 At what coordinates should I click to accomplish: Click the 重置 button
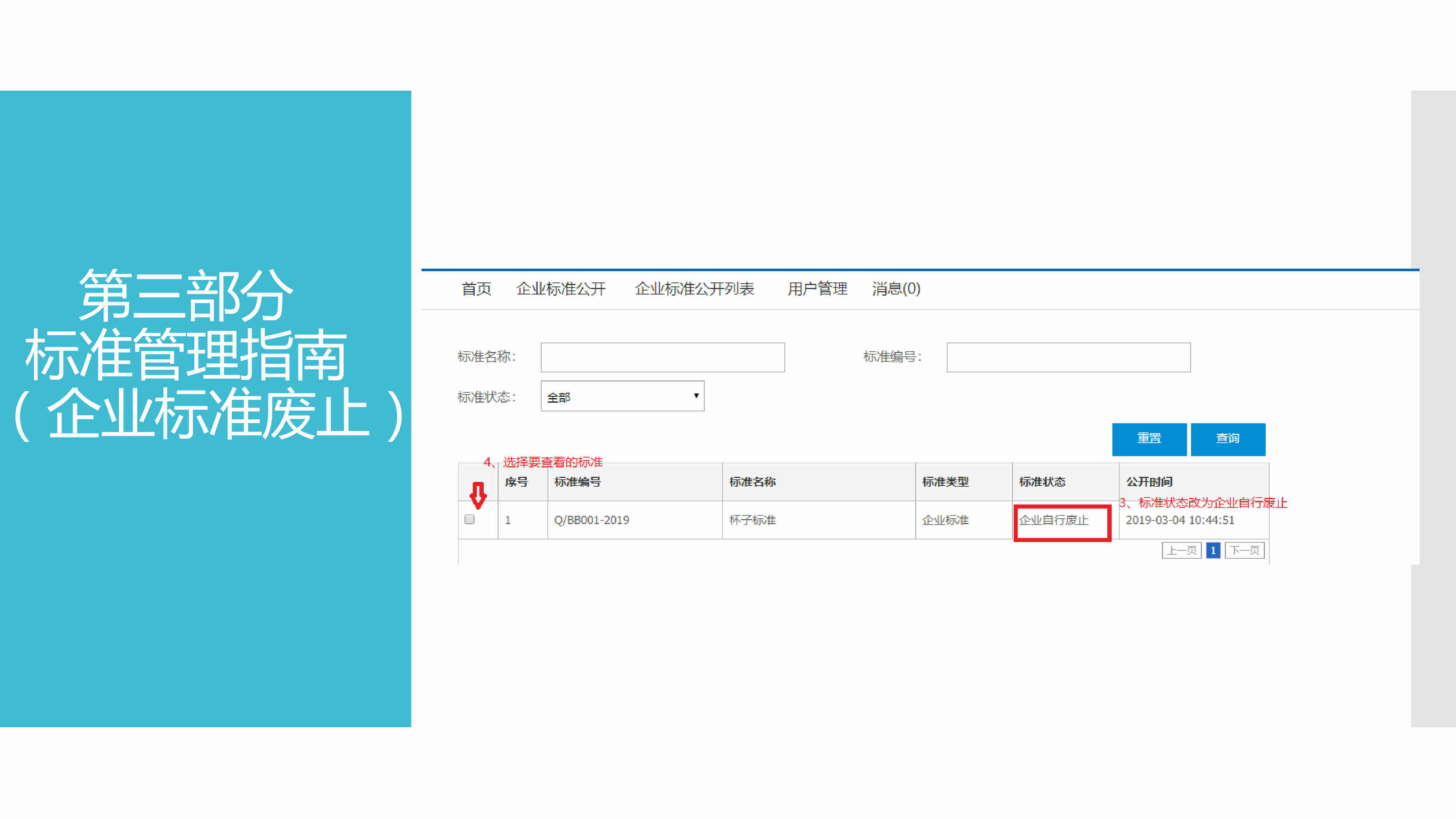(x=1149, y=439)
